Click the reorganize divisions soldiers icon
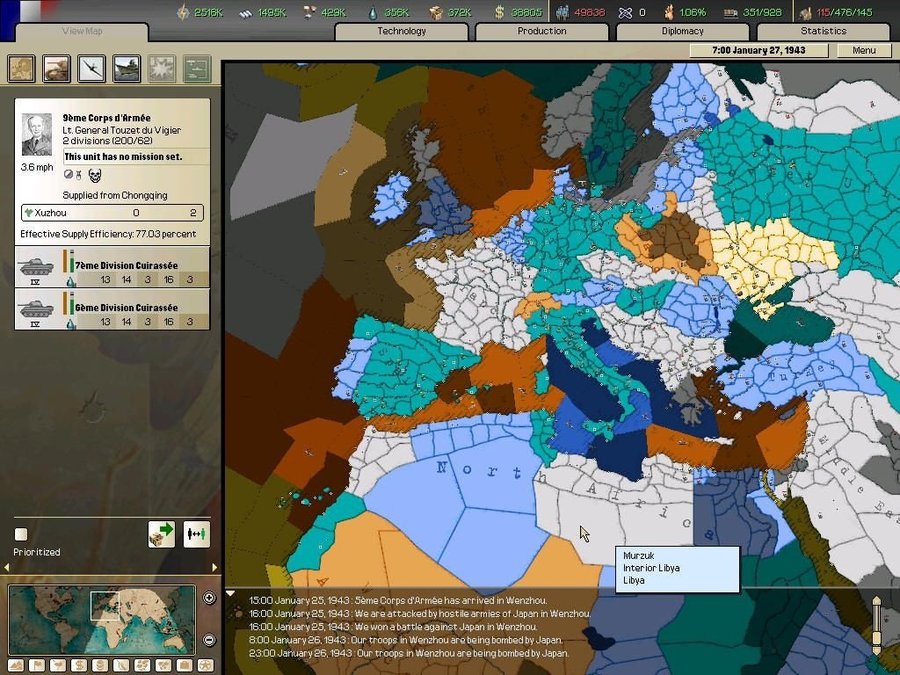The height and width of the screenshot is (675, 900). (x=196, y=534)
